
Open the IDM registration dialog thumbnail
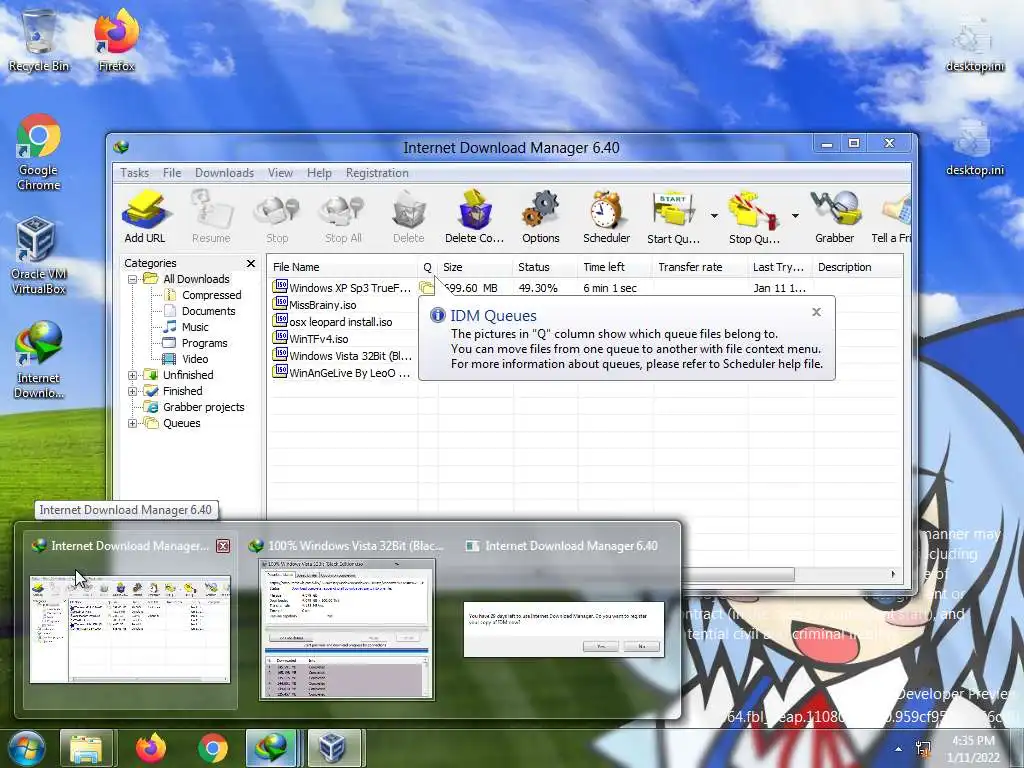tap(564, 630)
